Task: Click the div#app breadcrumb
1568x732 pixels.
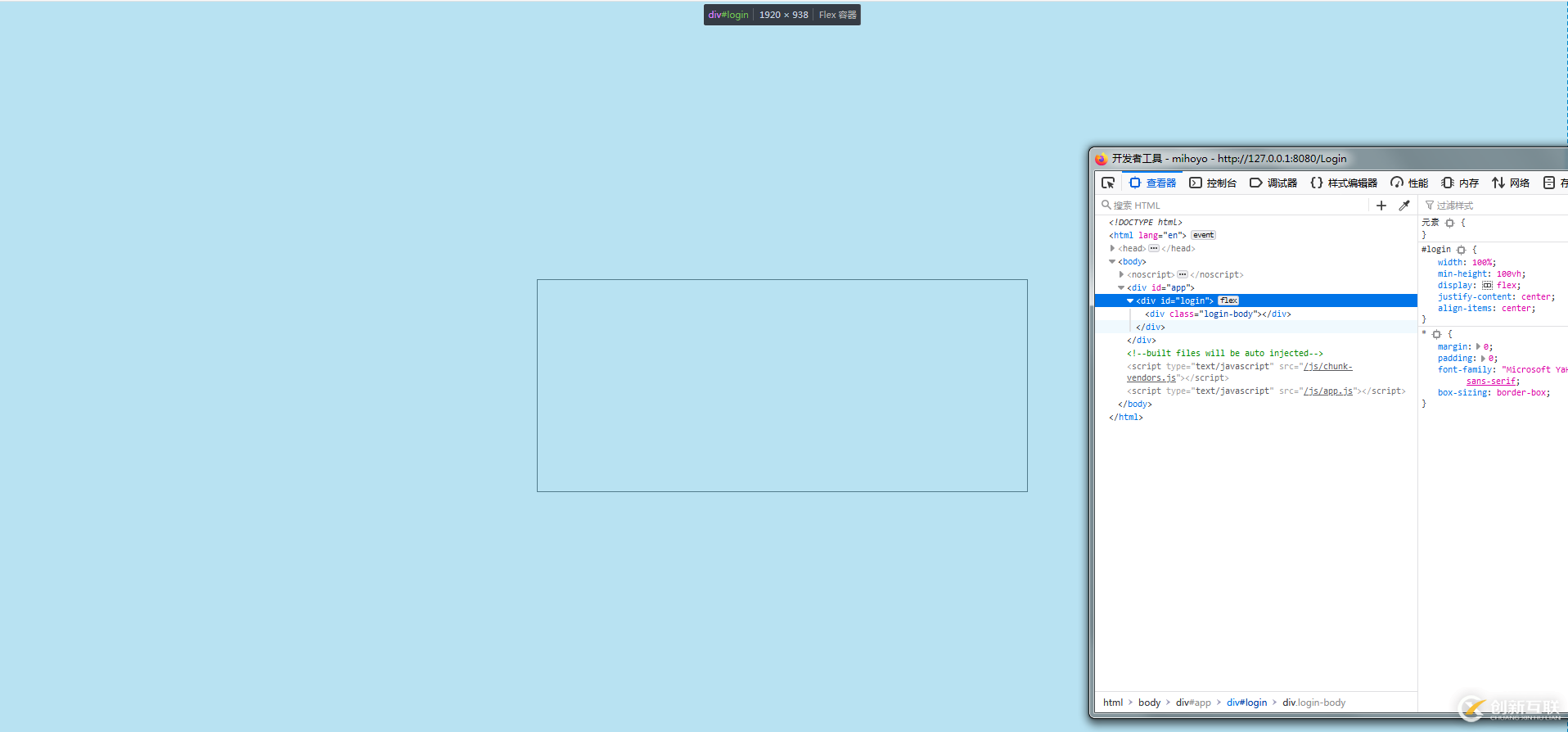Action: 1193,703
